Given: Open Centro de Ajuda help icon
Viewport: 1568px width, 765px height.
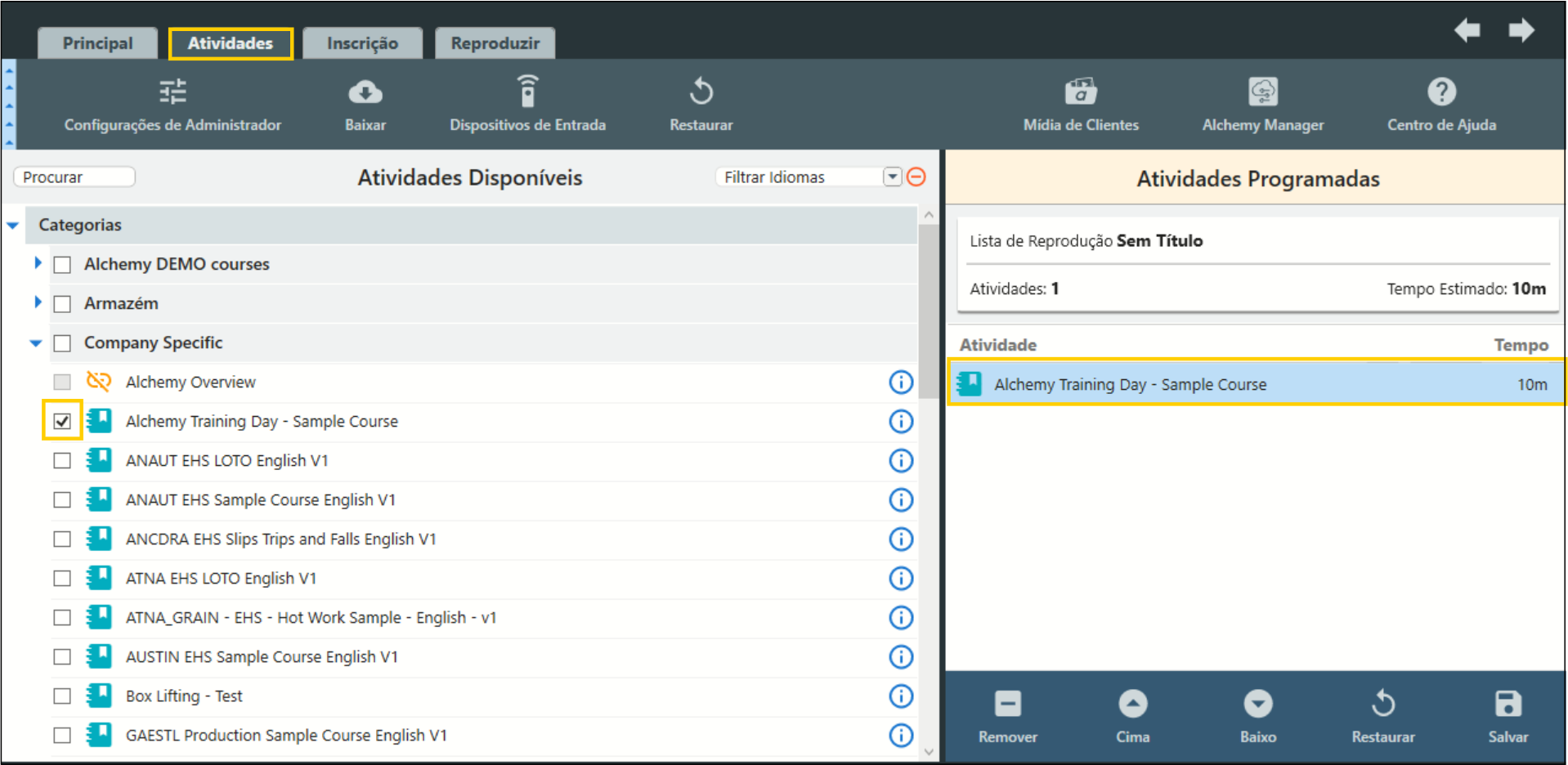Looking at the screenshot, I should click(1440, 92).
